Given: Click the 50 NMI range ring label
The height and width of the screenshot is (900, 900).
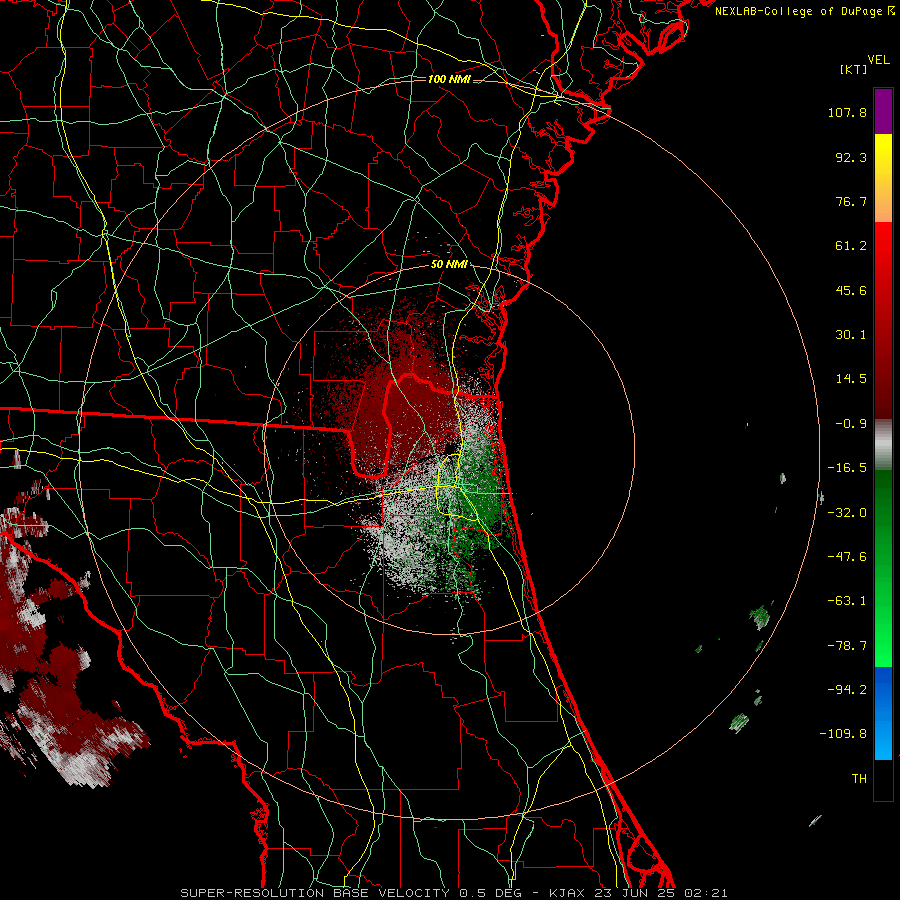Looking at the screenshot, I should point(449,265).
